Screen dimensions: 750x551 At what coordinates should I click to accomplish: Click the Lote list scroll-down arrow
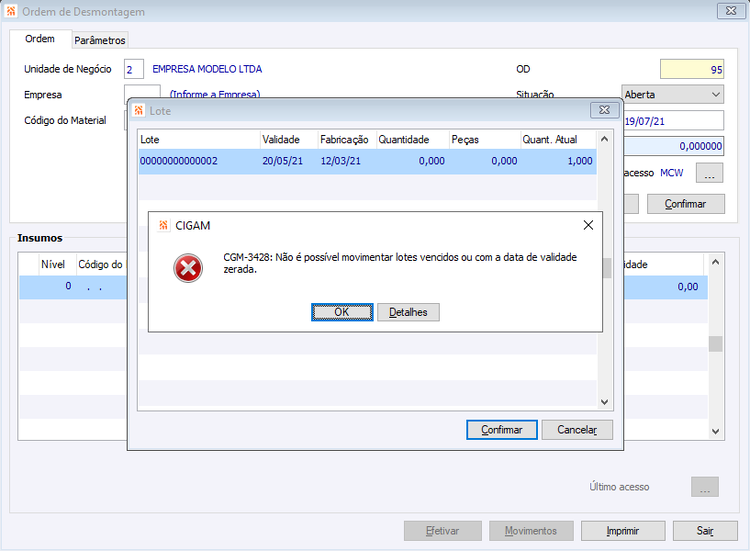[x=604, y=402]
